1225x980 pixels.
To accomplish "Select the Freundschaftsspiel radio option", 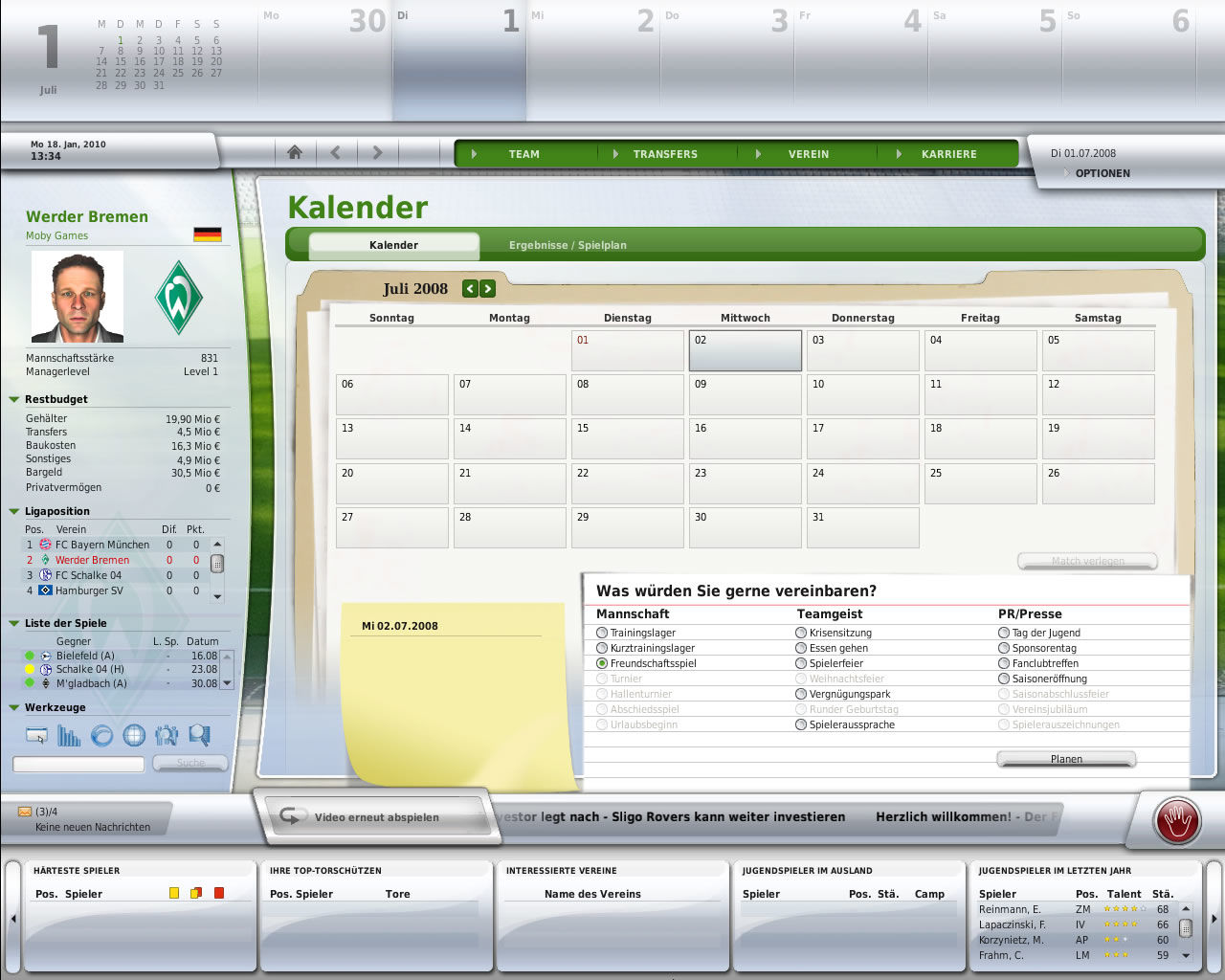I will point(603,663).
